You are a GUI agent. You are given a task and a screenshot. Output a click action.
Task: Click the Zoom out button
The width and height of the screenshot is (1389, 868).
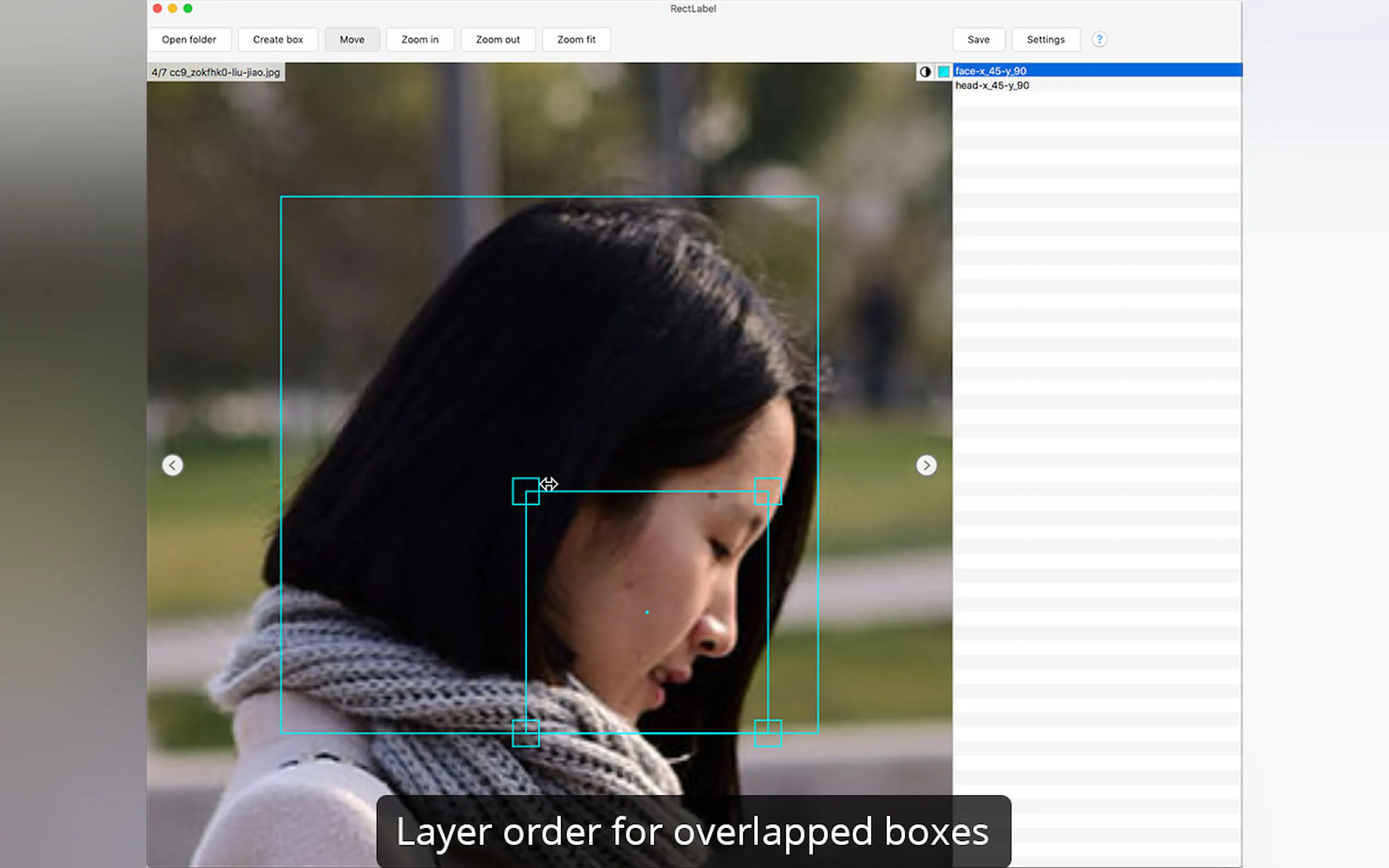[x=497, y=39]
